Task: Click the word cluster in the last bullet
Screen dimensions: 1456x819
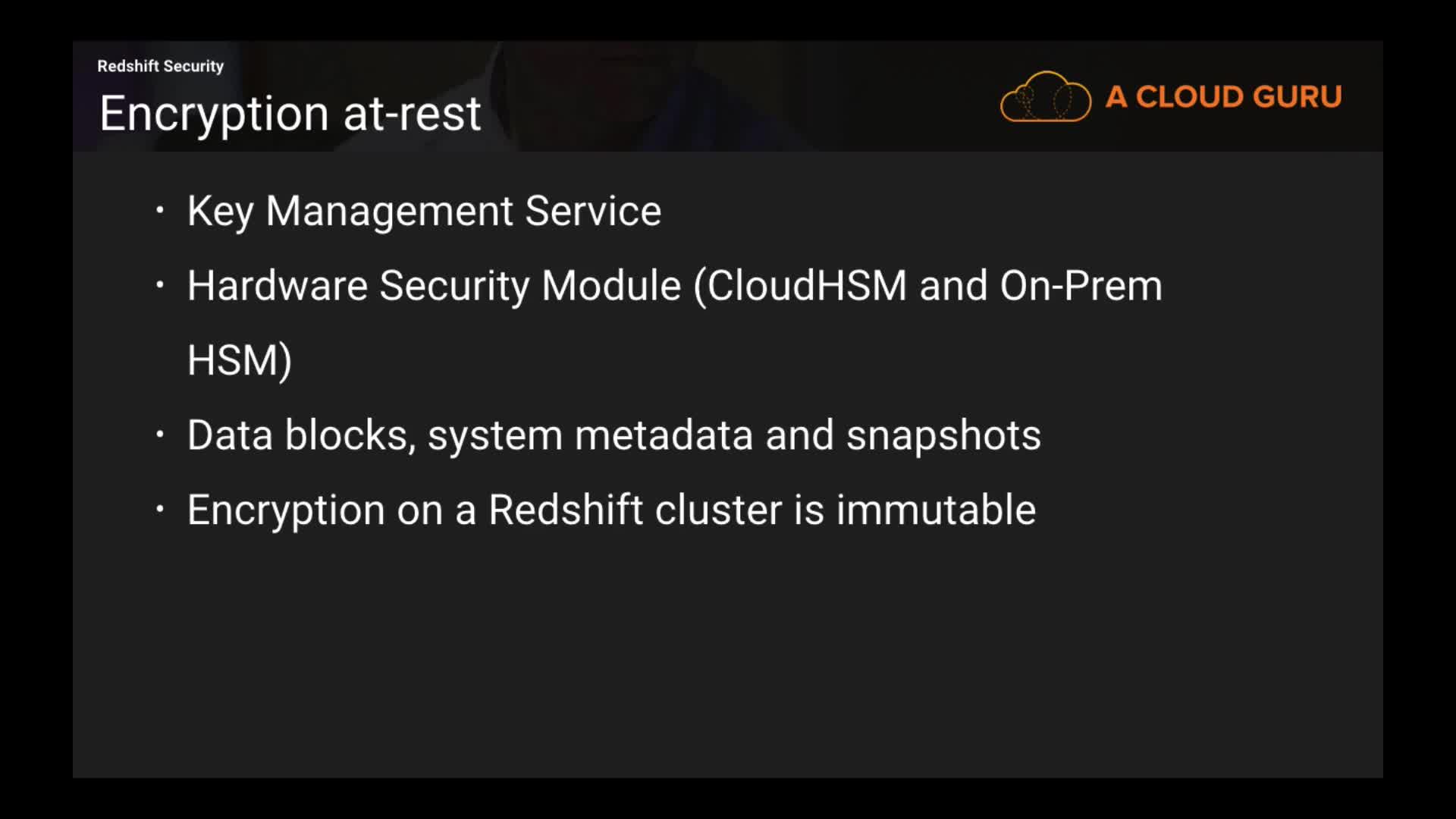Action: pyautogui.click(x=718, y=510)
